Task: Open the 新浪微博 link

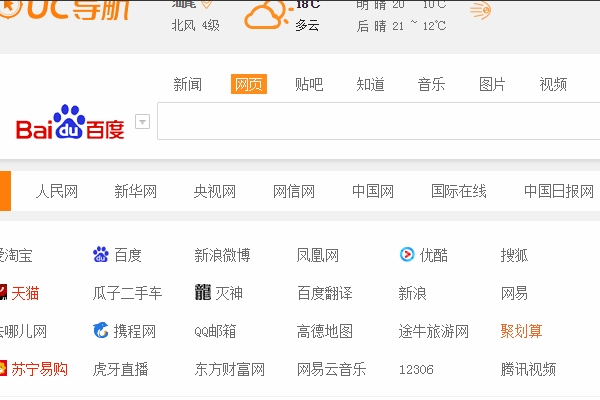Action: pyautogui.click(x=222, y=255)
